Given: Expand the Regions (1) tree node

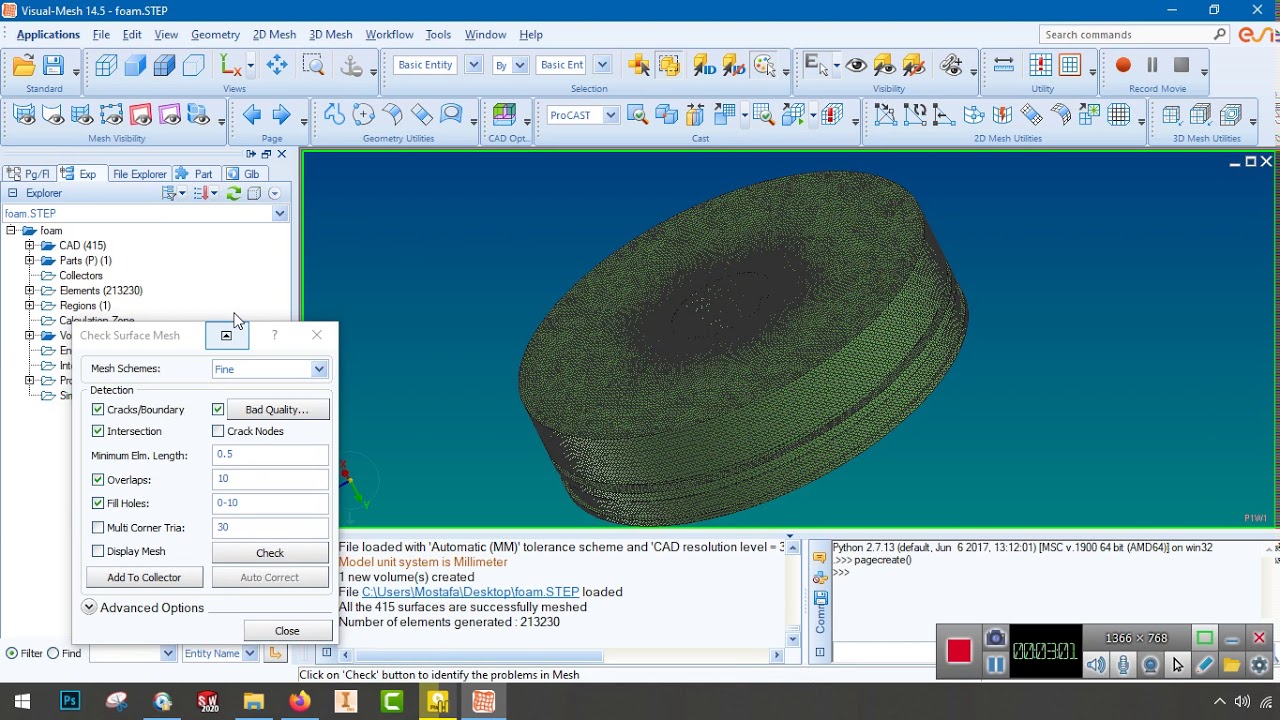Looking at the screenshot, I should point(29,305).
